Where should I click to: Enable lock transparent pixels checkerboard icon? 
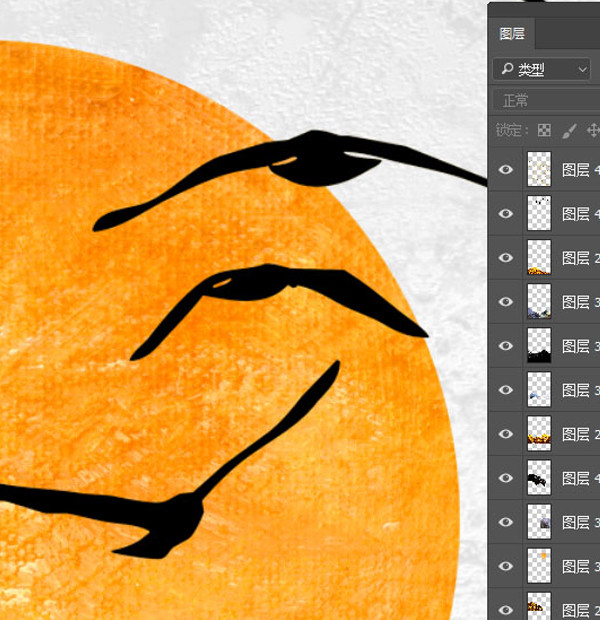544,130
